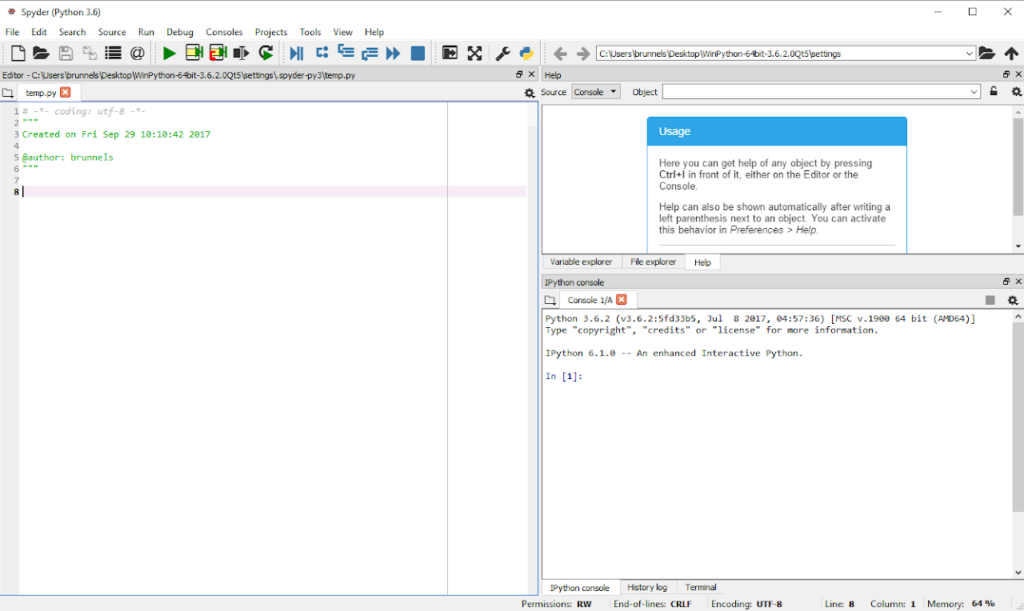
Task: Run the current cell
Action: tap(194, 53)
